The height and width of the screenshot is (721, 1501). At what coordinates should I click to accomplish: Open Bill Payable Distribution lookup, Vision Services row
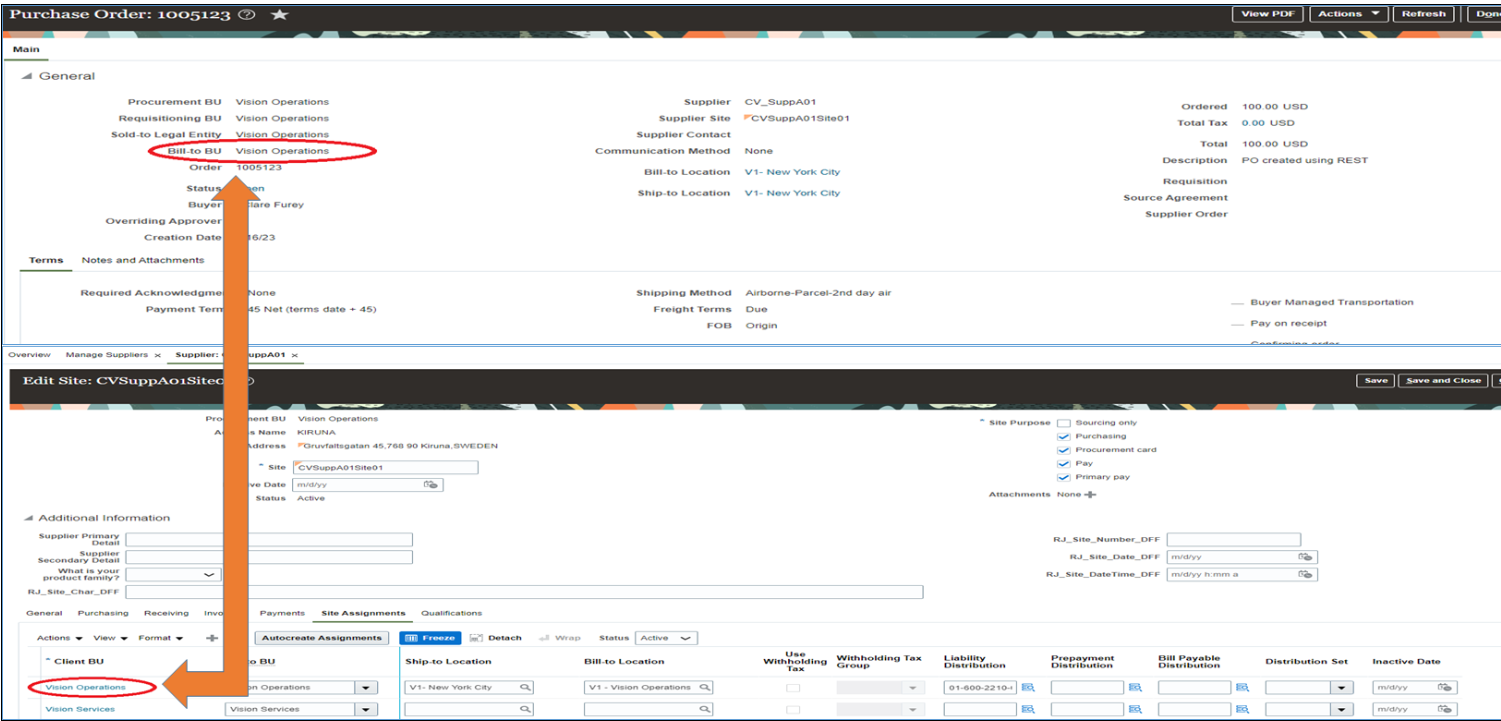pos(1242,710)
